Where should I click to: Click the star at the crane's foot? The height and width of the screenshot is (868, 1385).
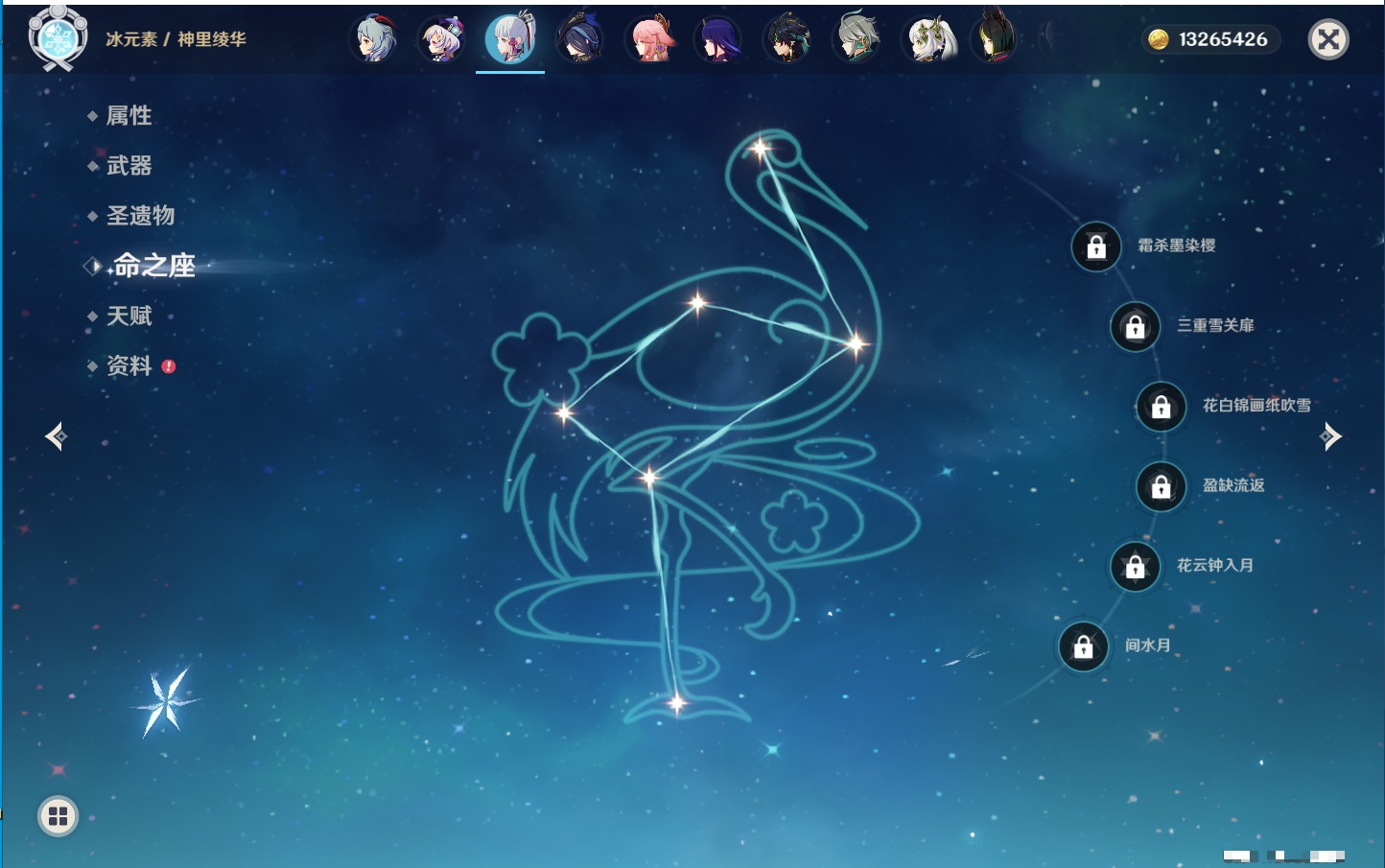677,704
